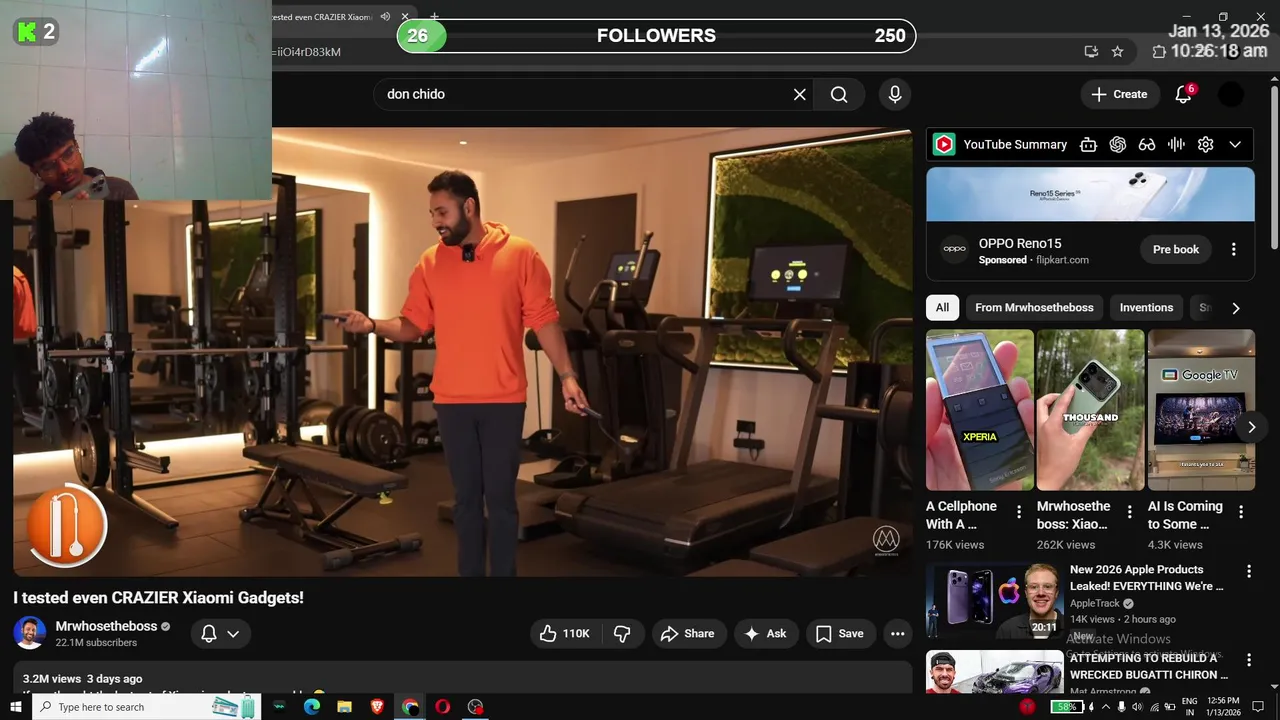This screenshot has height=720, width=1280.
Task: Click the YouTube Summary logo icon
Action: (x=944, y=144)
